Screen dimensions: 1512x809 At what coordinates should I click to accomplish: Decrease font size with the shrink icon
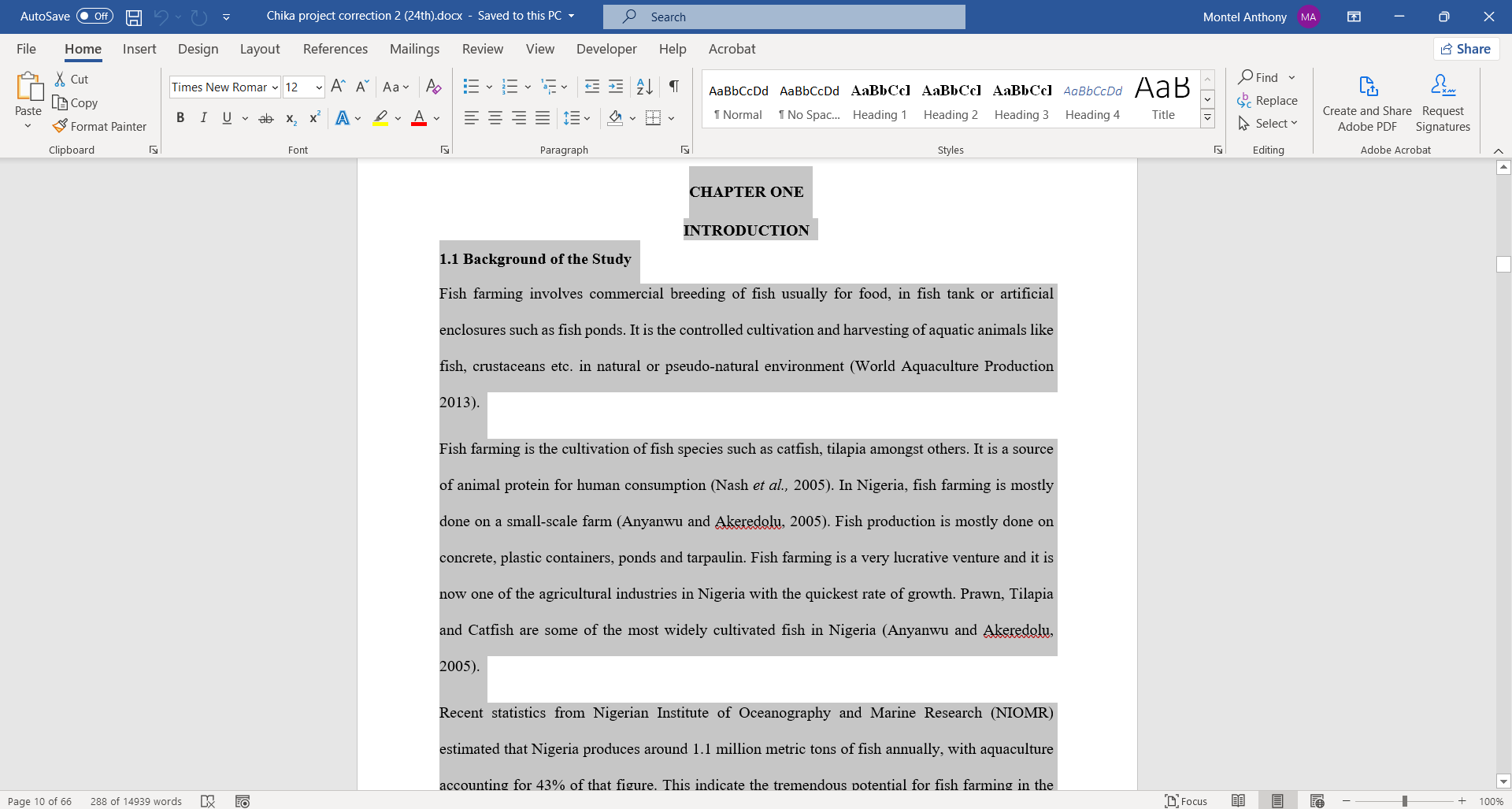pyautogui.click(x=361, y=87)
